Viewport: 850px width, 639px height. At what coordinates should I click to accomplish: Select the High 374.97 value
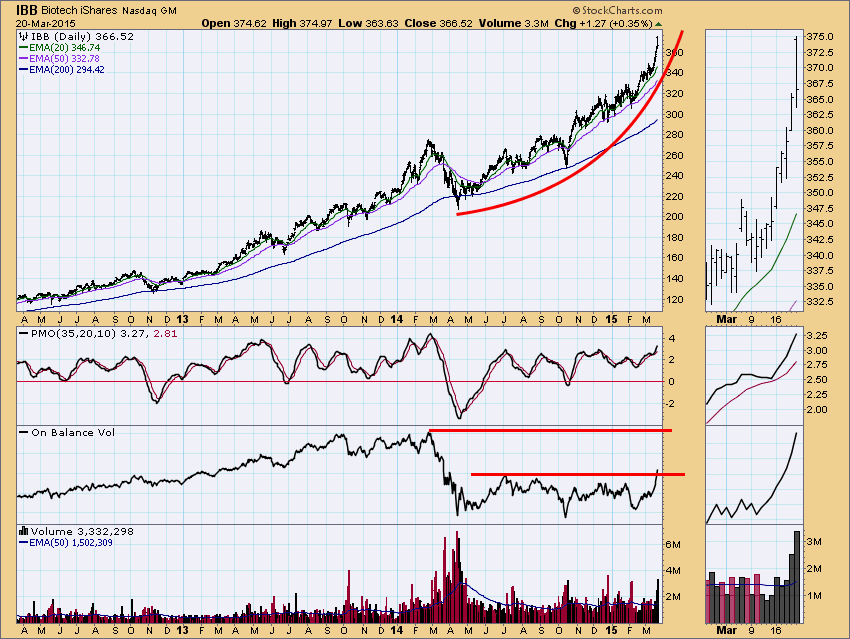(302, 23)
